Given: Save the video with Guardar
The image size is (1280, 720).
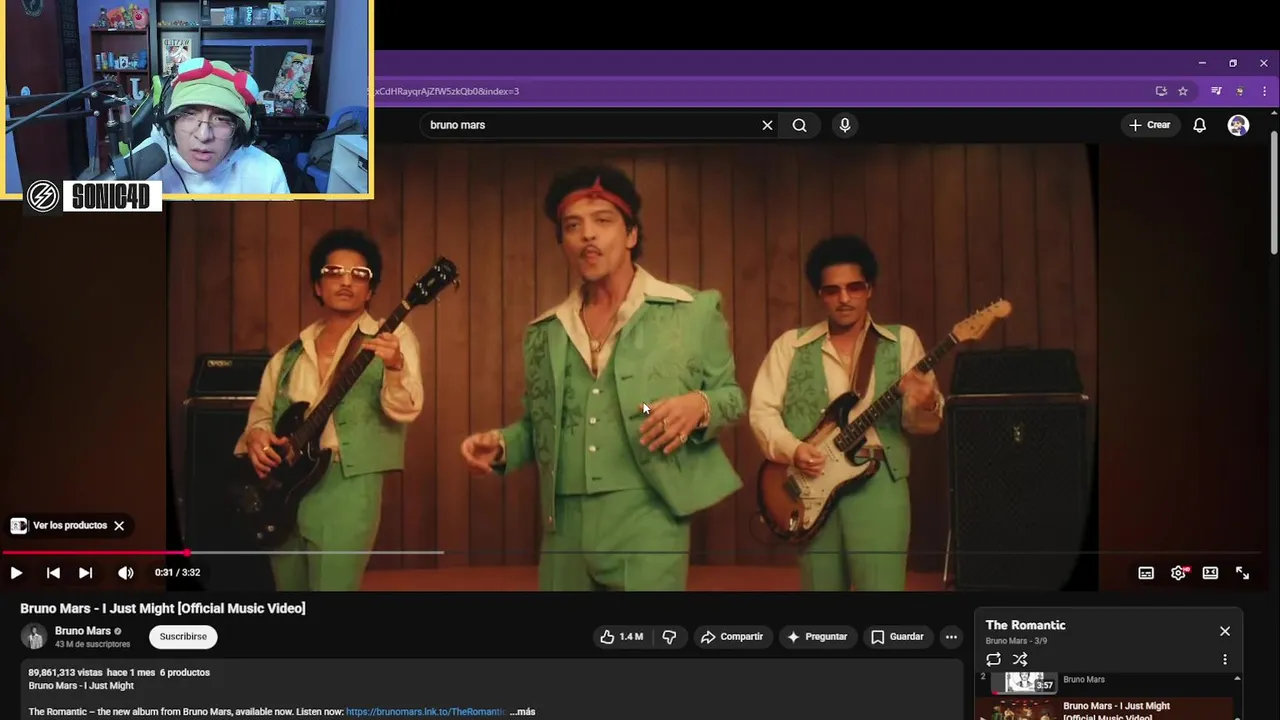Looking at the screenshot, I should [897, 637].
